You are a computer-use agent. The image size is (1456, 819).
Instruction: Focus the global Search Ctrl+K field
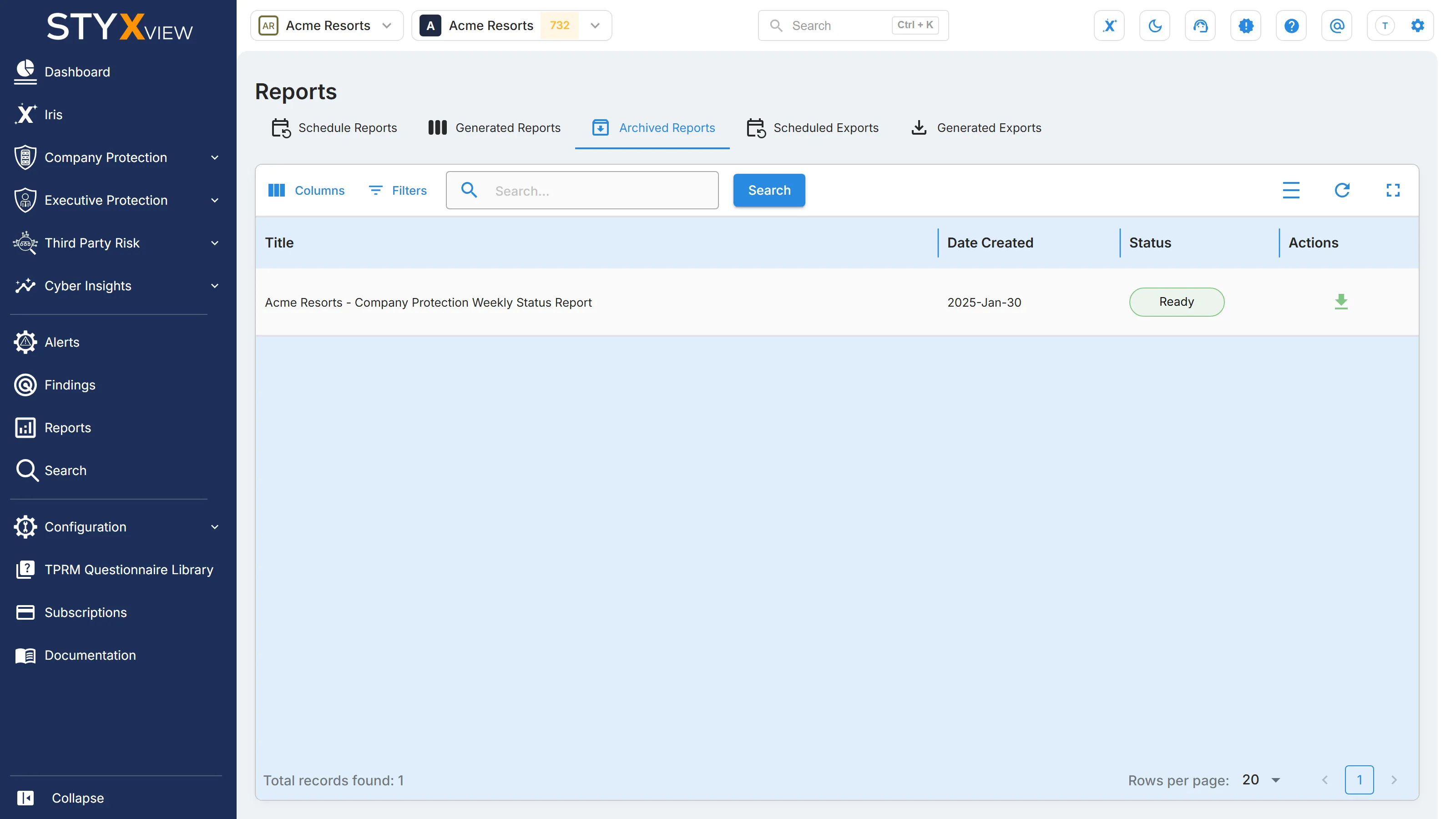coord(853,25)
